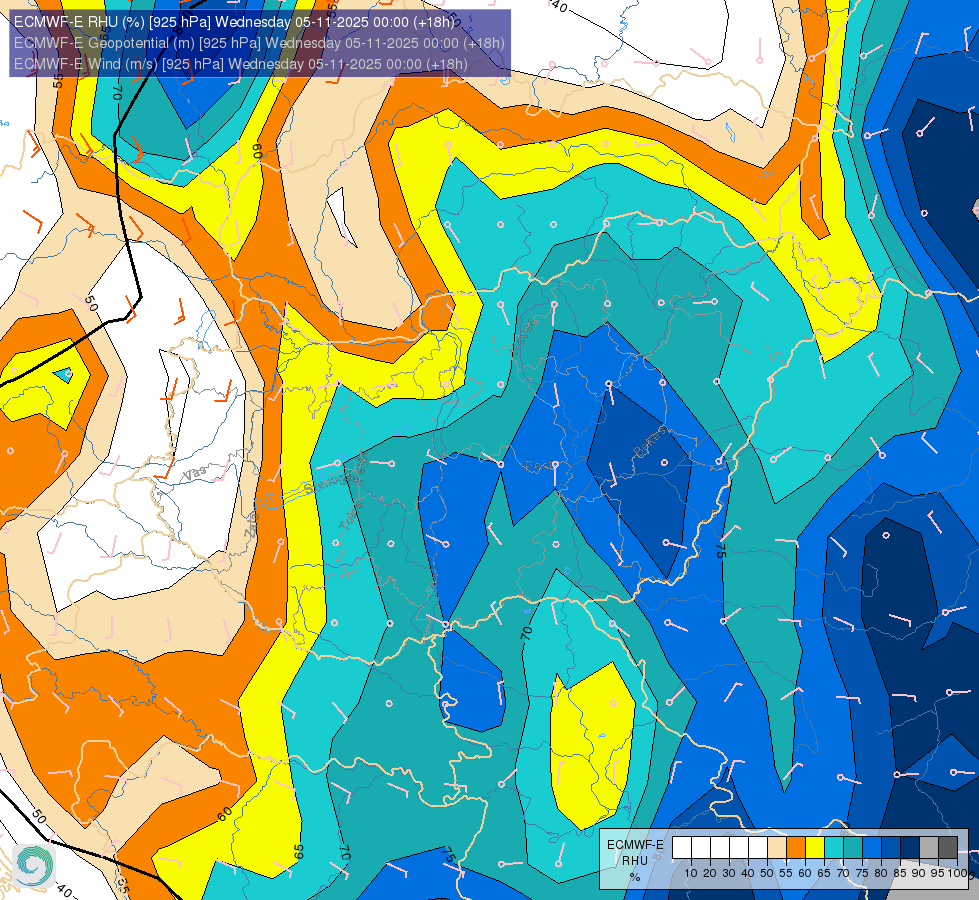Select the 'ECMWF-E Geopotential (m) [925 hPa]' title line

coord(259,43)
